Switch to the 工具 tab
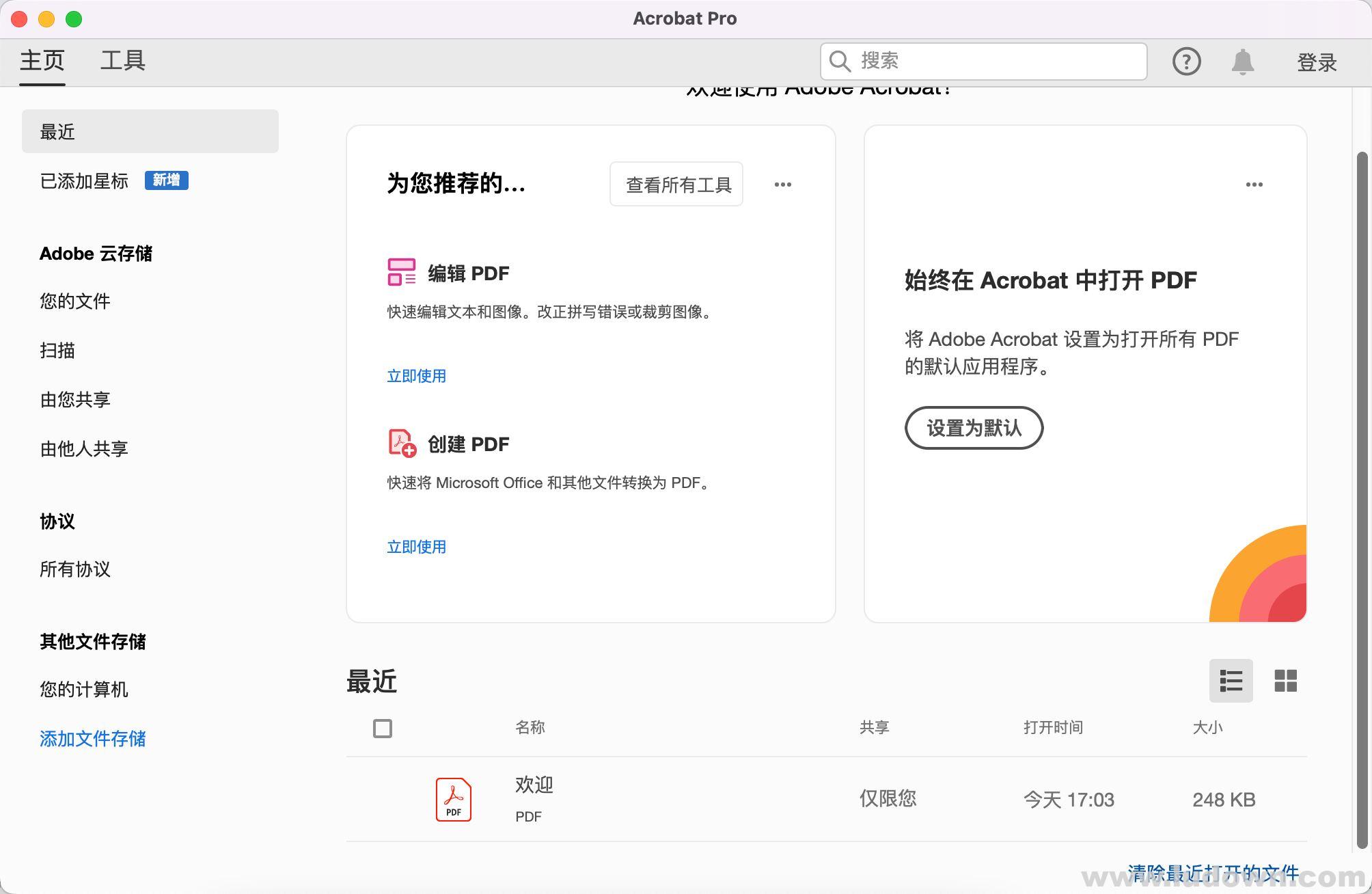The image size is (1372, 894). pyautogui.click(x=123, y=60)
